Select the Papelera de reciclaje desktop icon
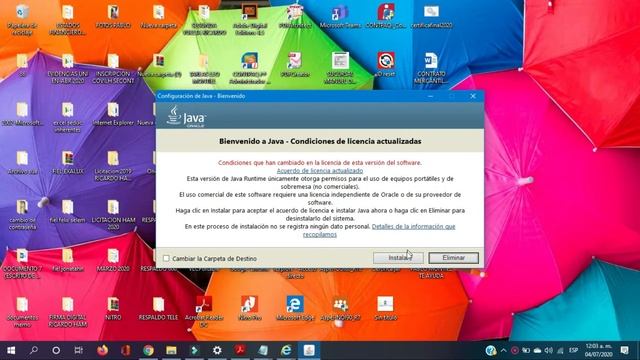Viewport: 640px width, 360px height. tap(22, 20)
